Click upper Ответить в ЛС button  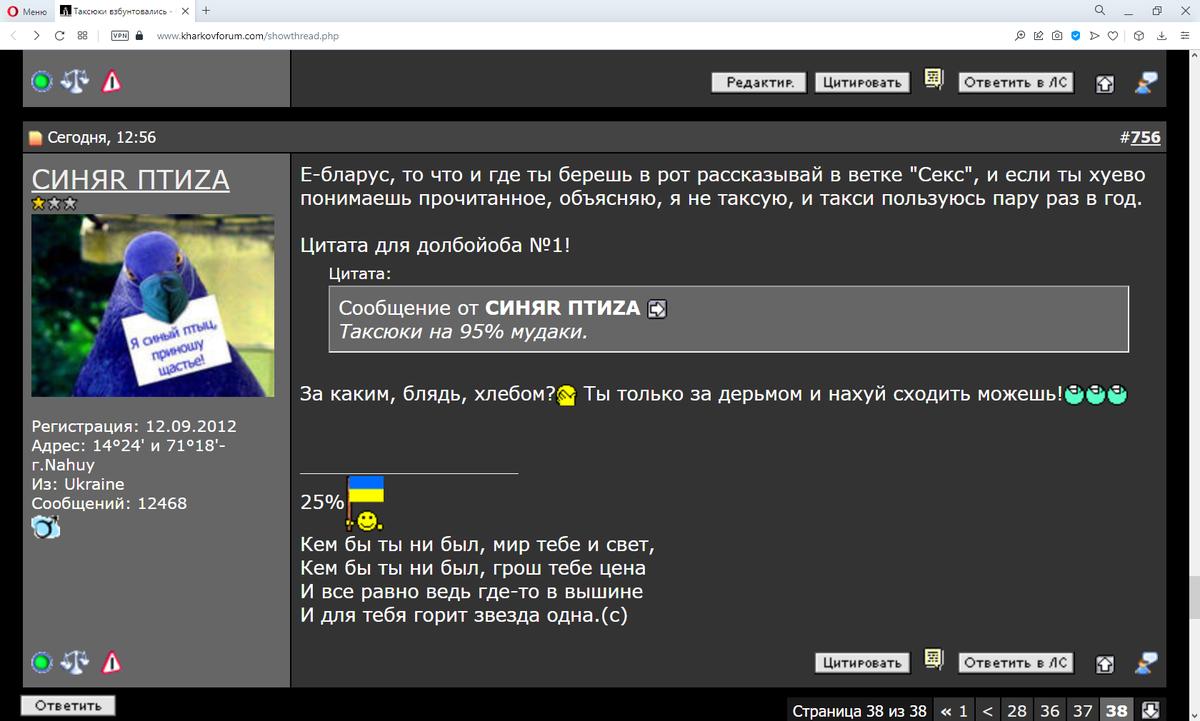tap(1016, 83)
